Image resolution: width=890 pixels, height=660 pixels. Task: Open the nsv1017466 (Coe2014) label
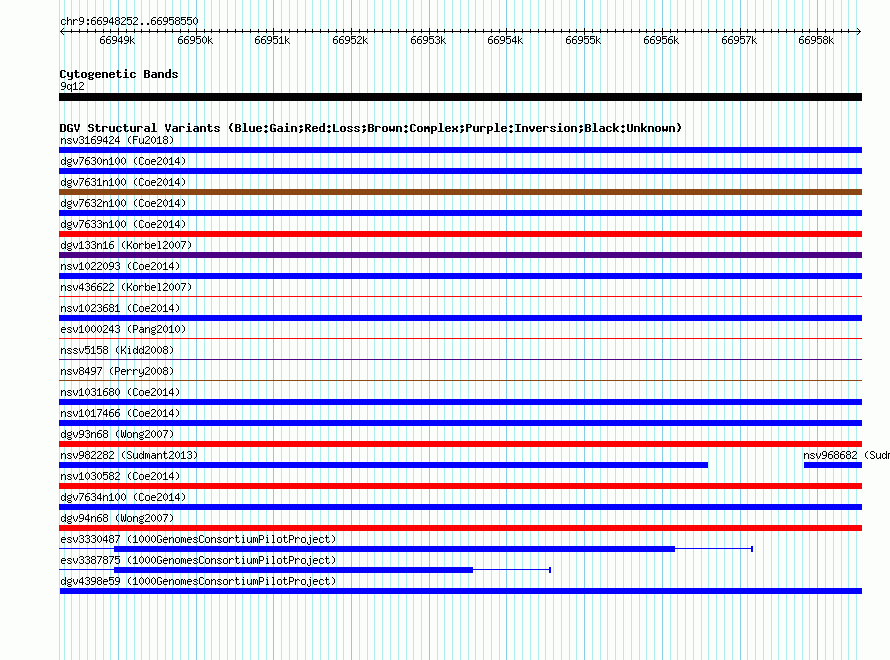click(120, 413)
